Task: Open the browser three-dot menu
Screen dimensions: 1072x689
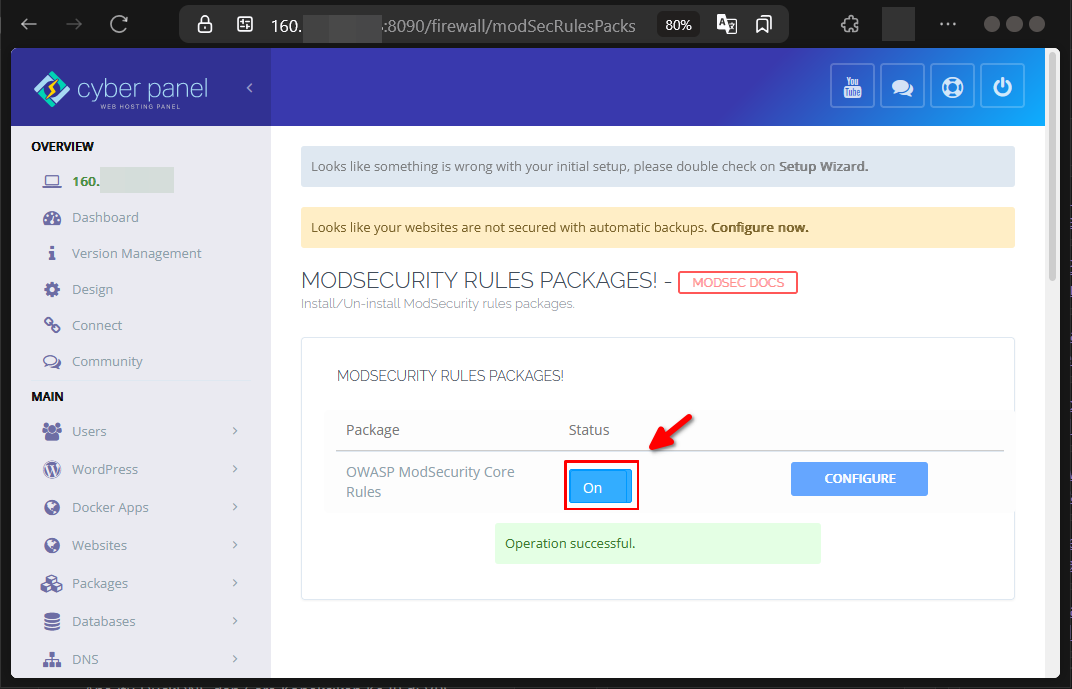Action: click(948, 25)
